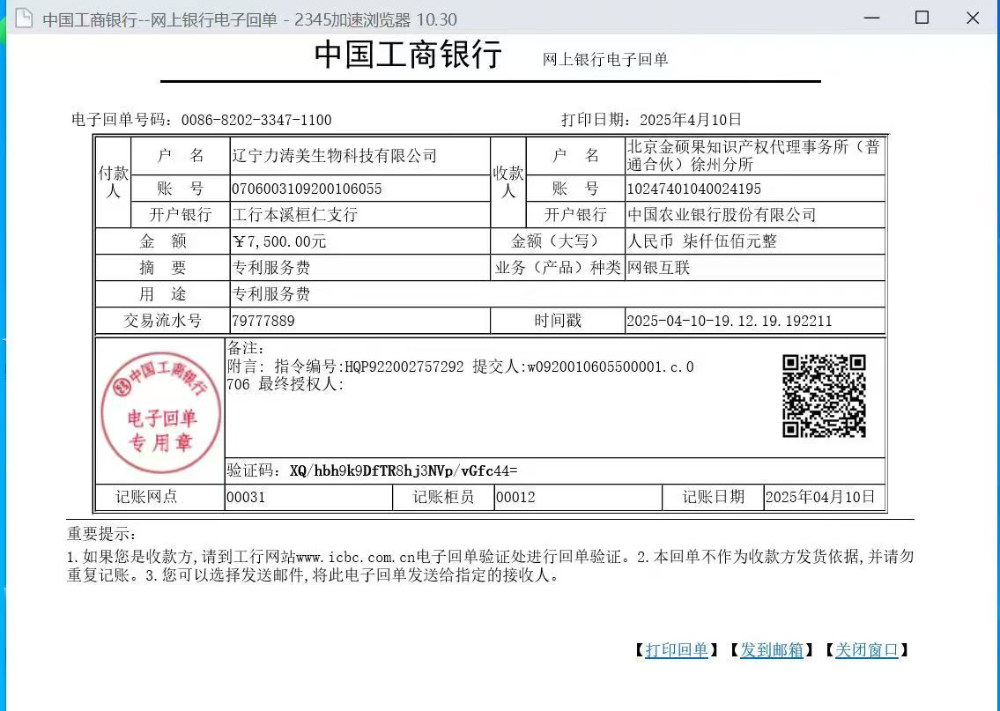Click the 中国工商银行 page heading

tap(408, 55)
